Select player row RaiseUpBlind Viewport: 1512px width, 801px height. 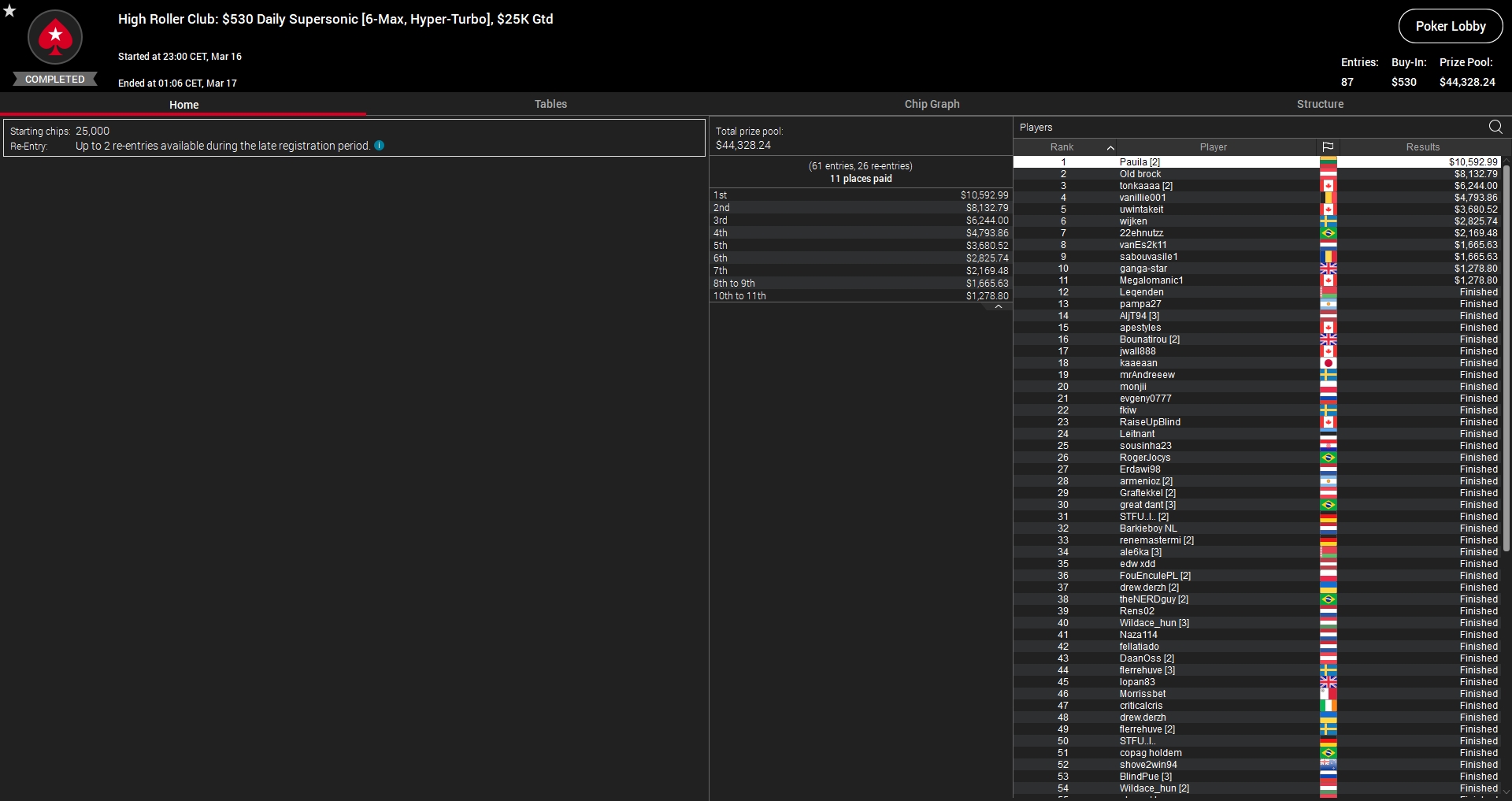(1258, 422)
